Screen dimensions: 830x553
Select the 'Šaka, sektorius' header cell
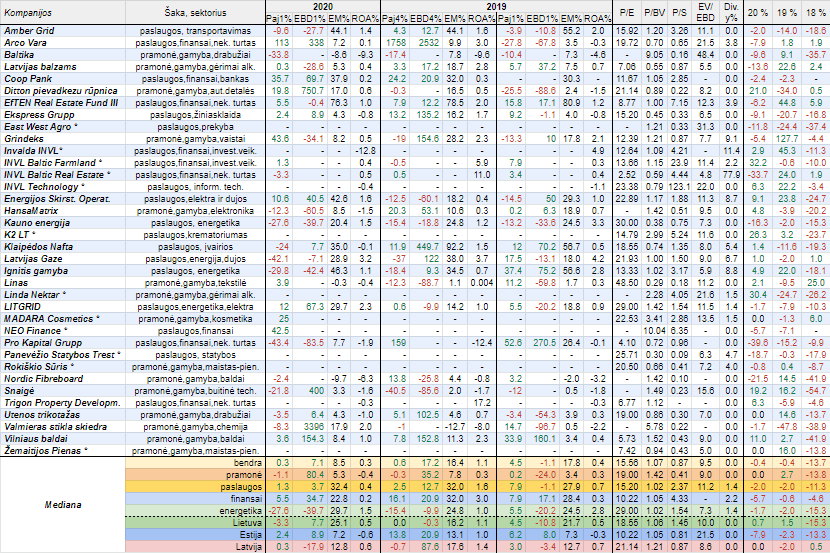(195, 13)
